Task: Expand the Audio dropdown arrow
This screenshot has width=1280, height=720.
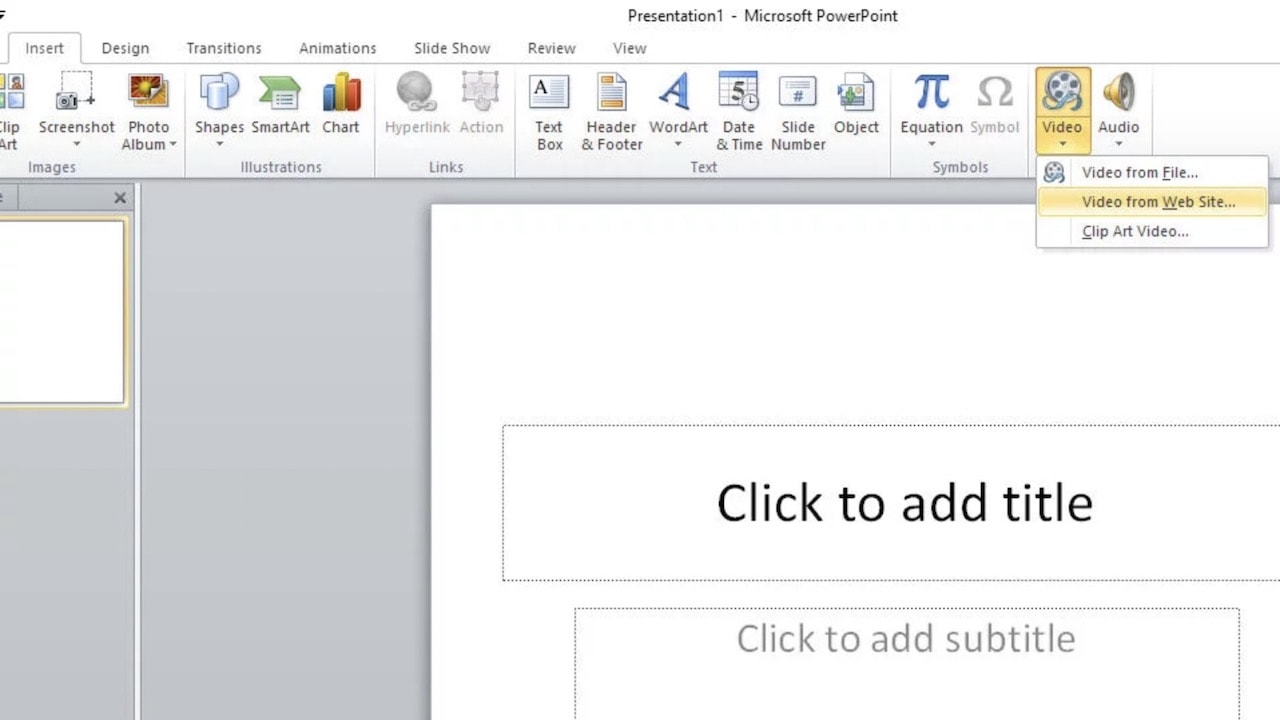Action: pyautogui.click(x=1118, y=145)
